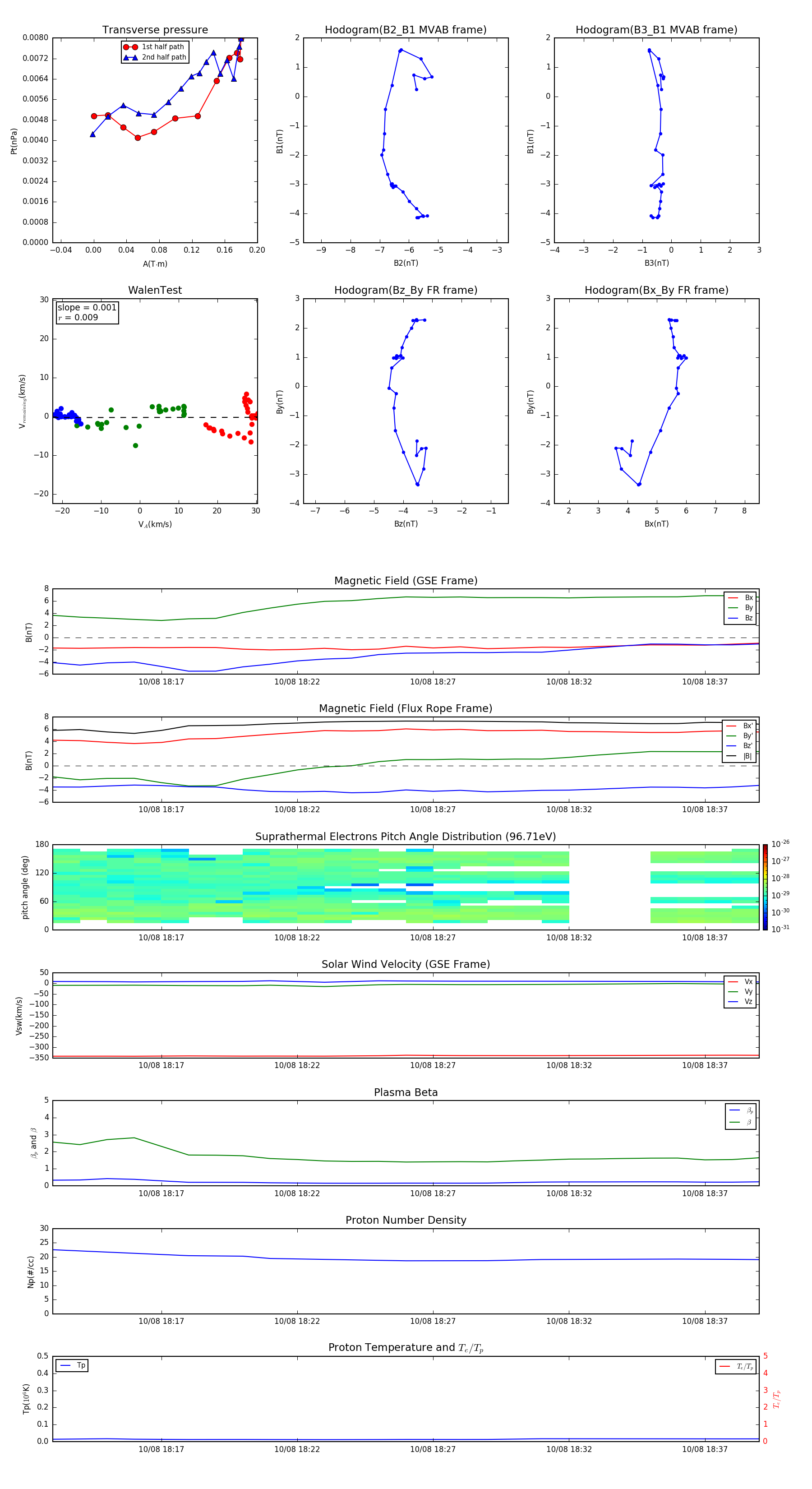Click the 'Transverse pressure' plot title
The width and height of the screenshot is (812, 1489).
(x=155, y=30)
